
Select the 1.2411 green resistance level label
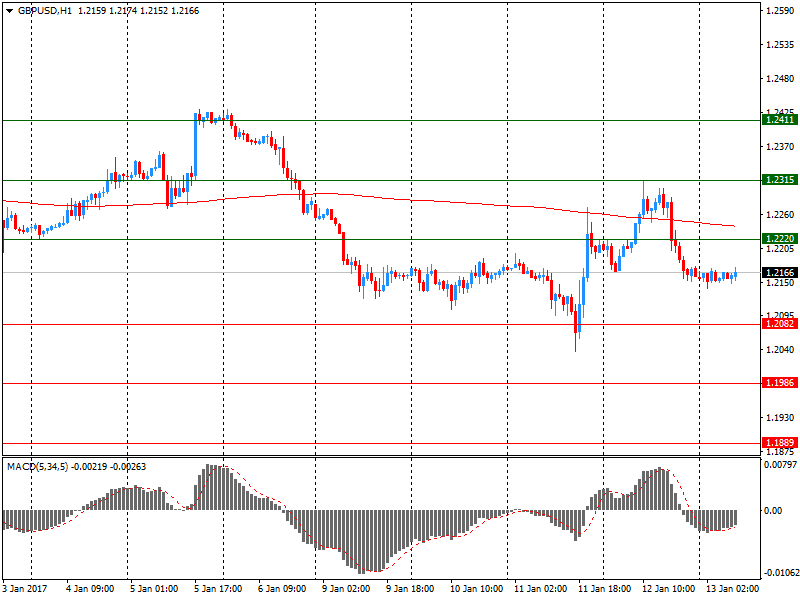(x=780, y=120)
